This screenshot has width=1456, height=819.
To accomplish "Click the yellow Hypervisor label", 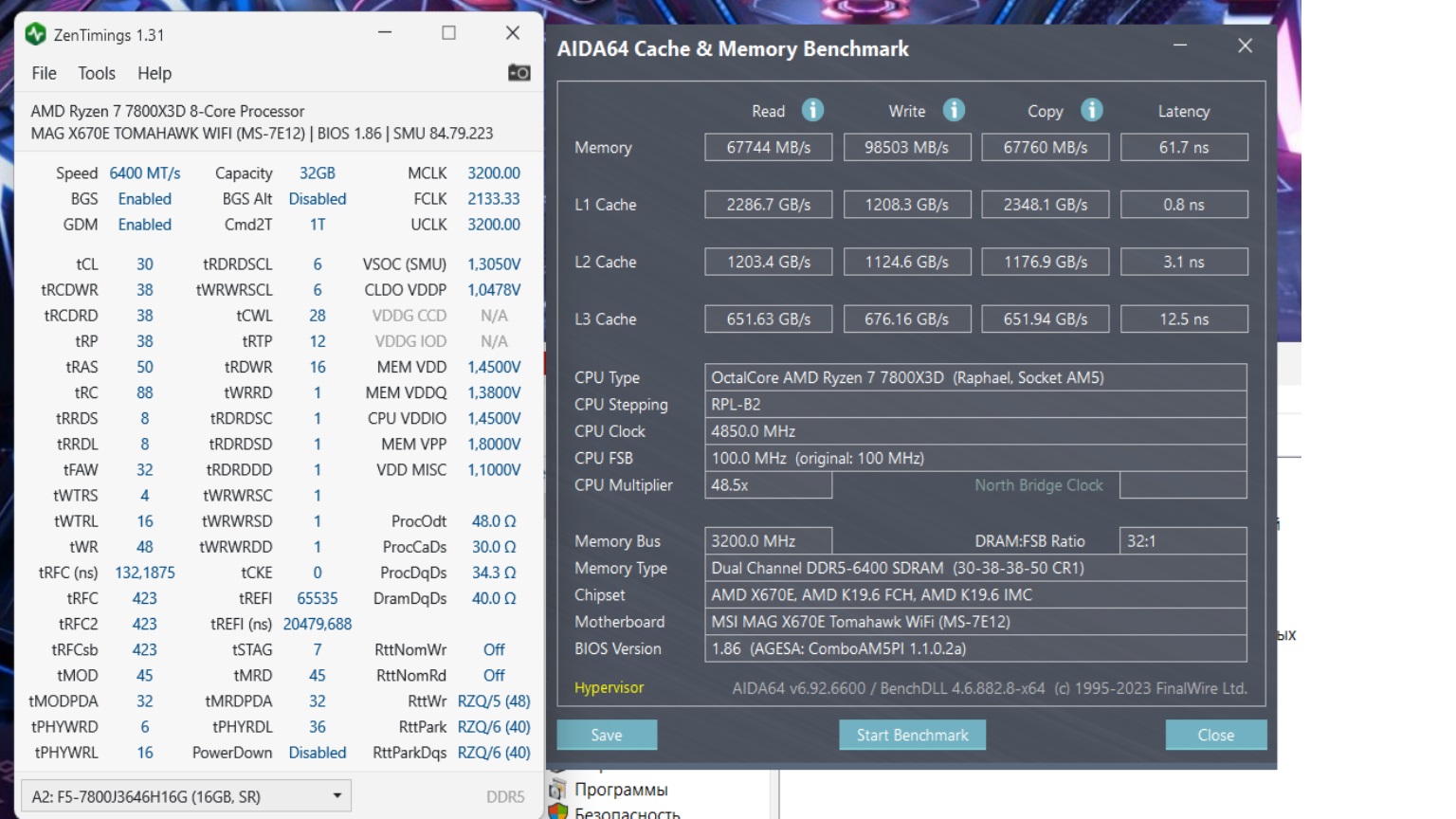I will pos(609,687).
